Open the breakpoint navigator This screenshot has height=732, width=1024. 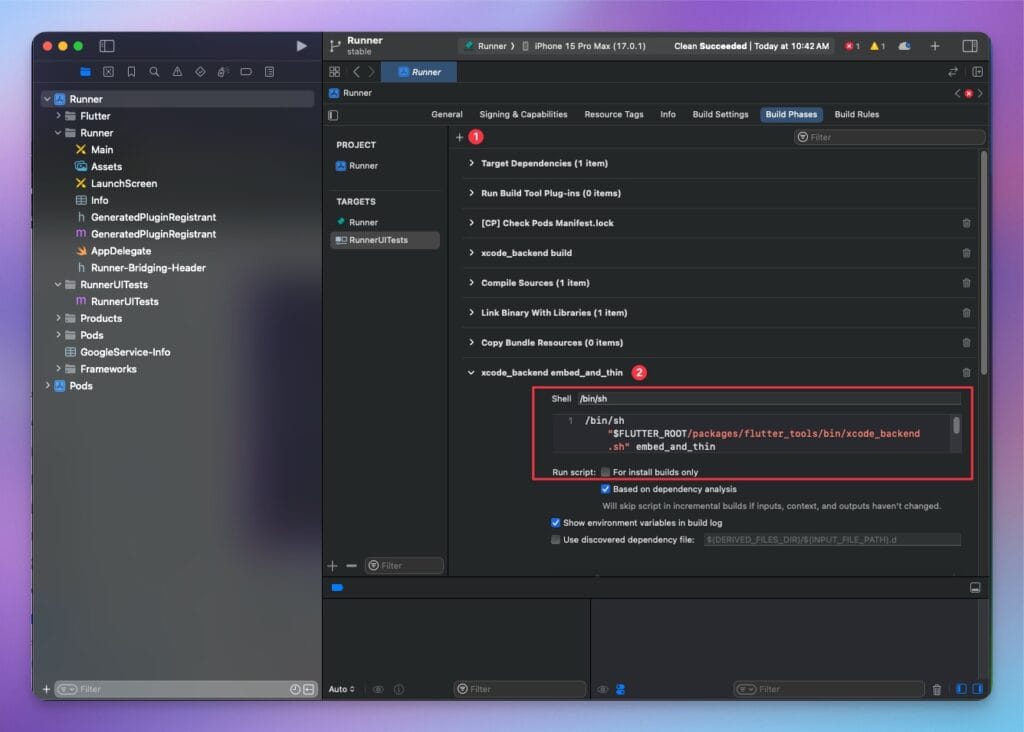246,72
